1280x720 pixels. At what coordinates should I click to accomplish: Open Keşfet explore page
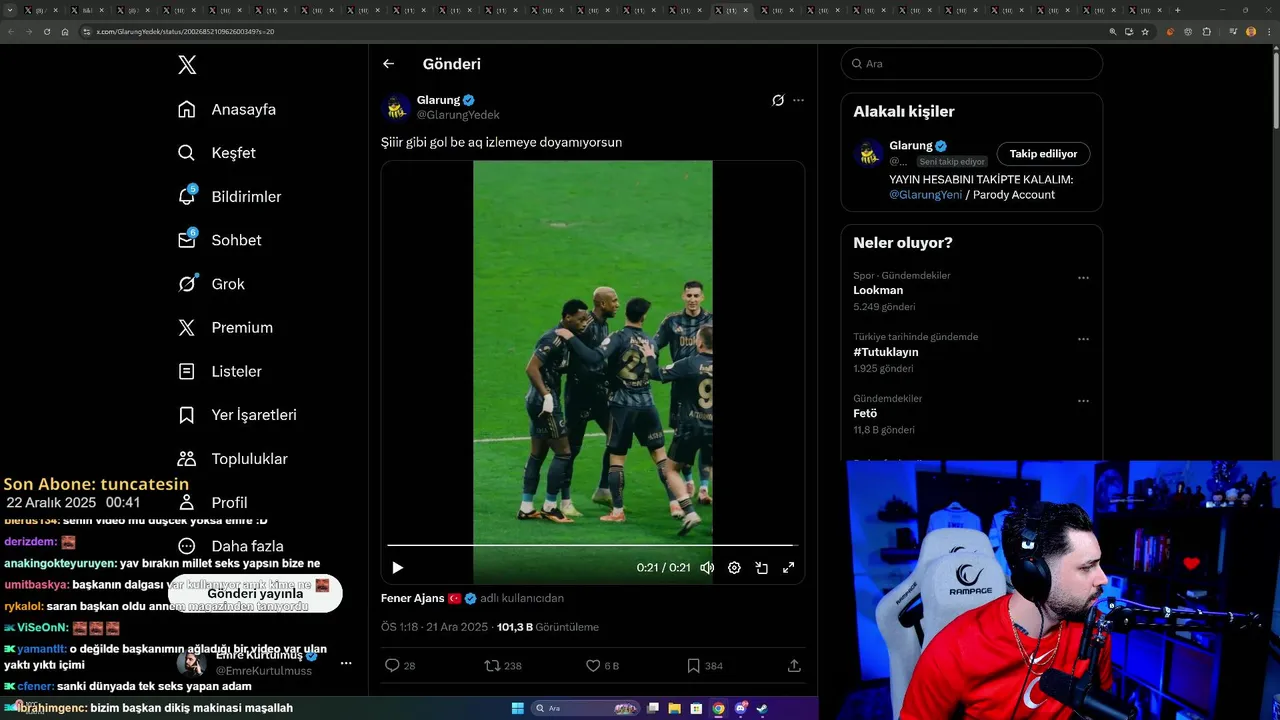point(217,153)
